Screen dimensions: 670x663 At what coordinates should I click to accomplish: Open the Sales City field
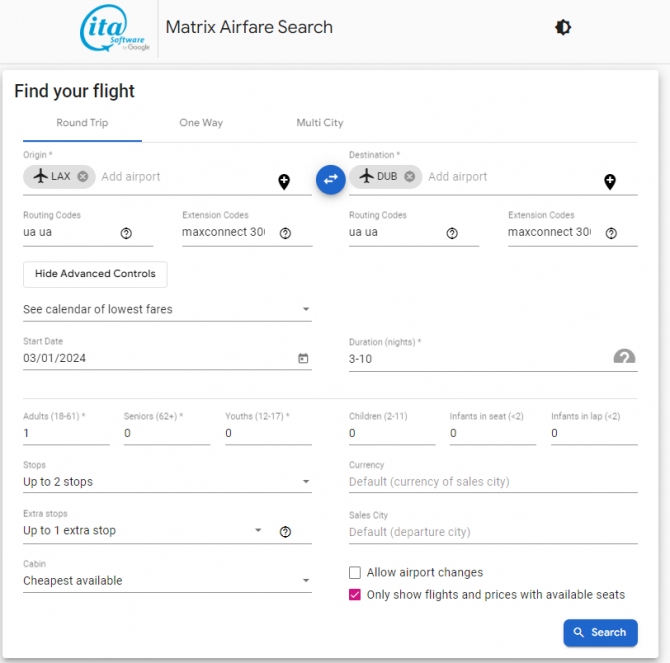point(493,532)
